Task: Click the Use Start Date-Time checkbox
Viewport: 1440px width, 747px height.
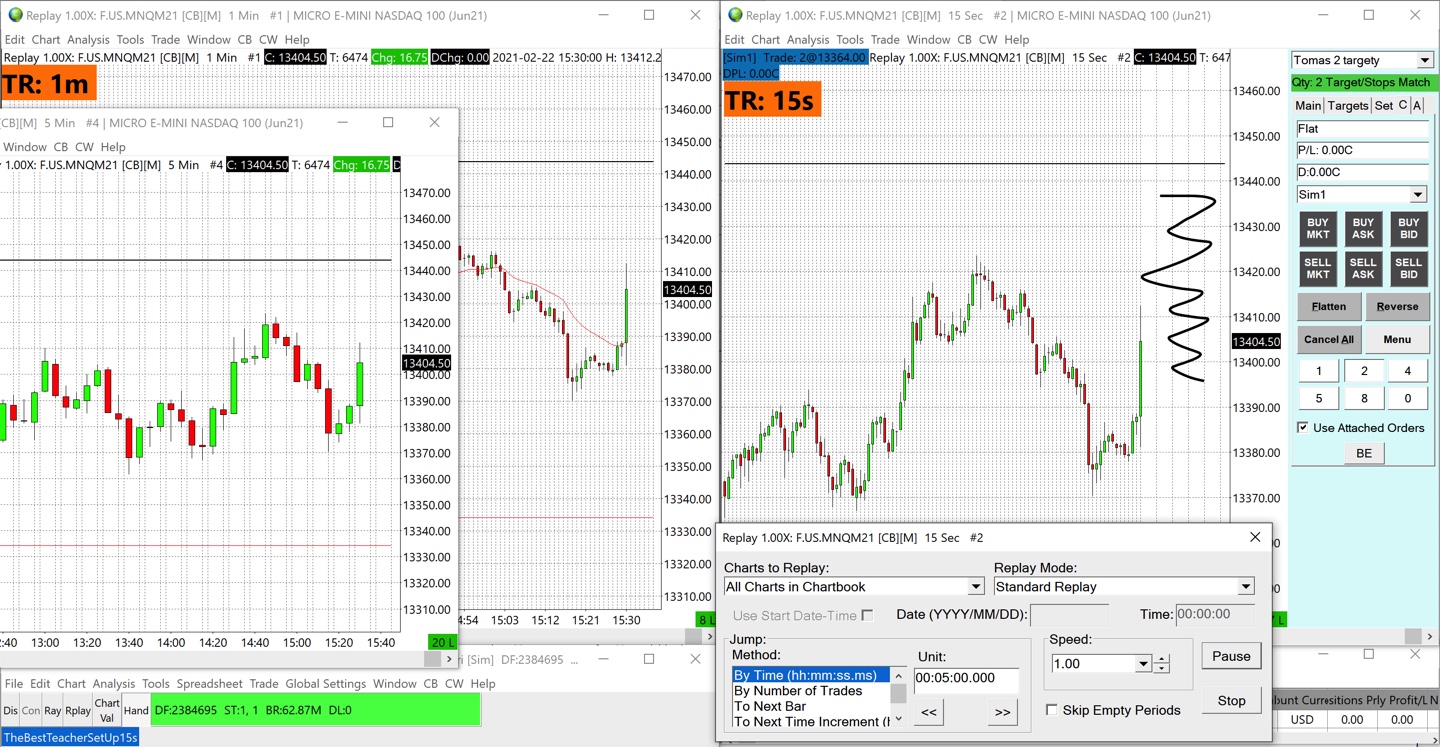Action: coord(867,615)
